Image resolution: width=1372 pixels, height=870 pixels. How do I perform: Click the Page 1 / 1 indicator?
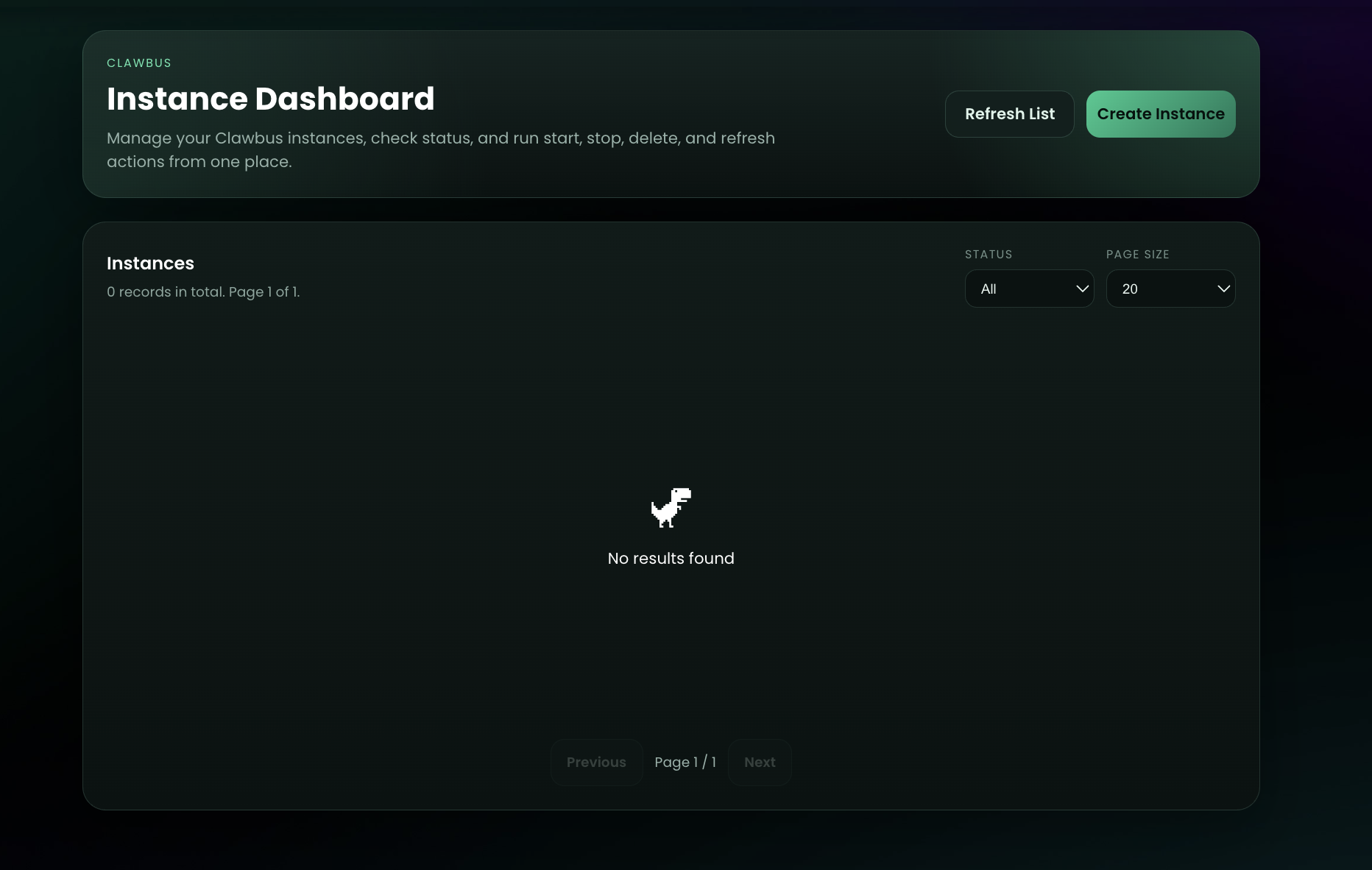[685, 762]
